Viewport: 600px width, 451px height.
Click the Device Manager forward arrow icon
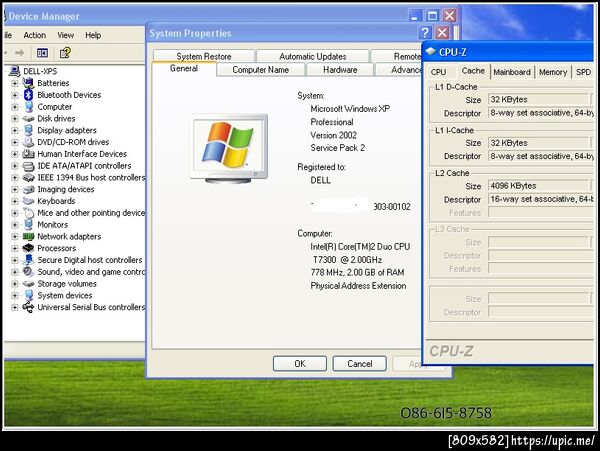[19, 52]
